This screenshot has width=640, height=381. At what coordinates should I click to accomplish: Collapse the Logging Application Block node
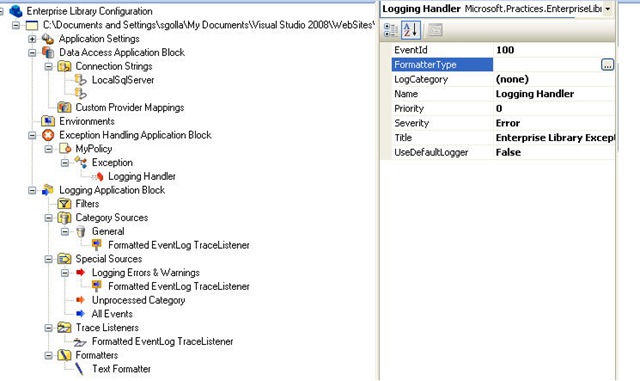point(32,190)
